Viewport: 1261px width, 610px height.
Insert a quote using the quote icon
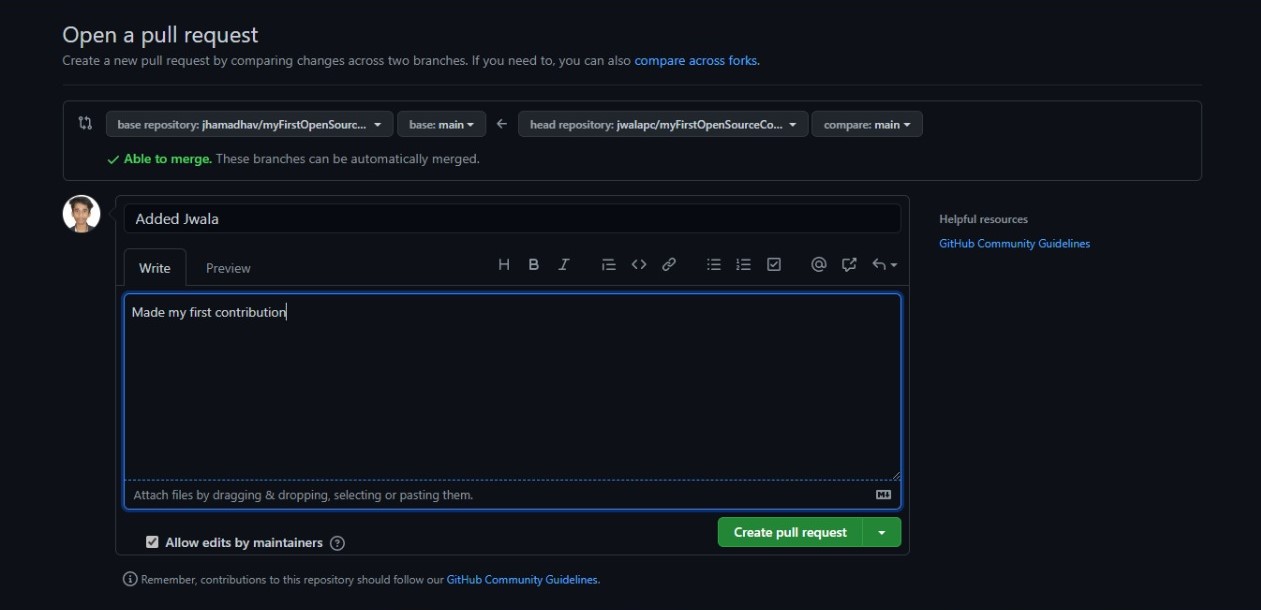click(608, 265)
